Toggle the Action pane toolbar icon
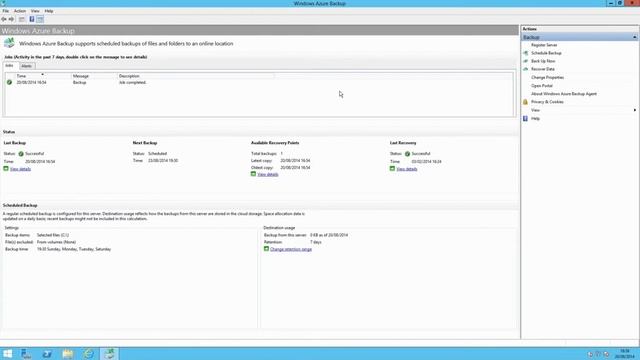The image size is (640, 360). click(x=40, y=19)
